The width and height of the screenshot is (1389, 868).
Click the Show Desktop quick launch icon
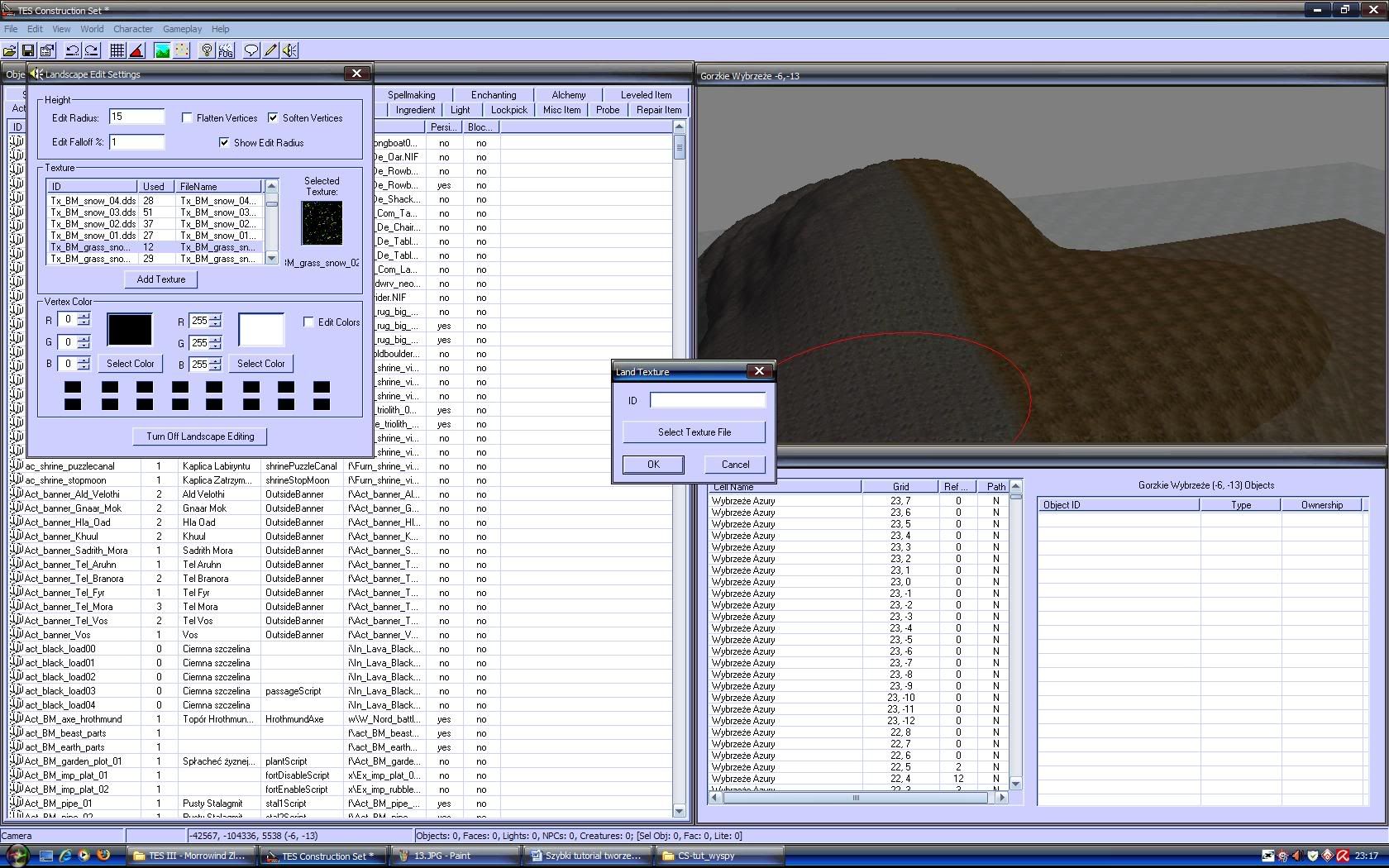click(46, 856)
